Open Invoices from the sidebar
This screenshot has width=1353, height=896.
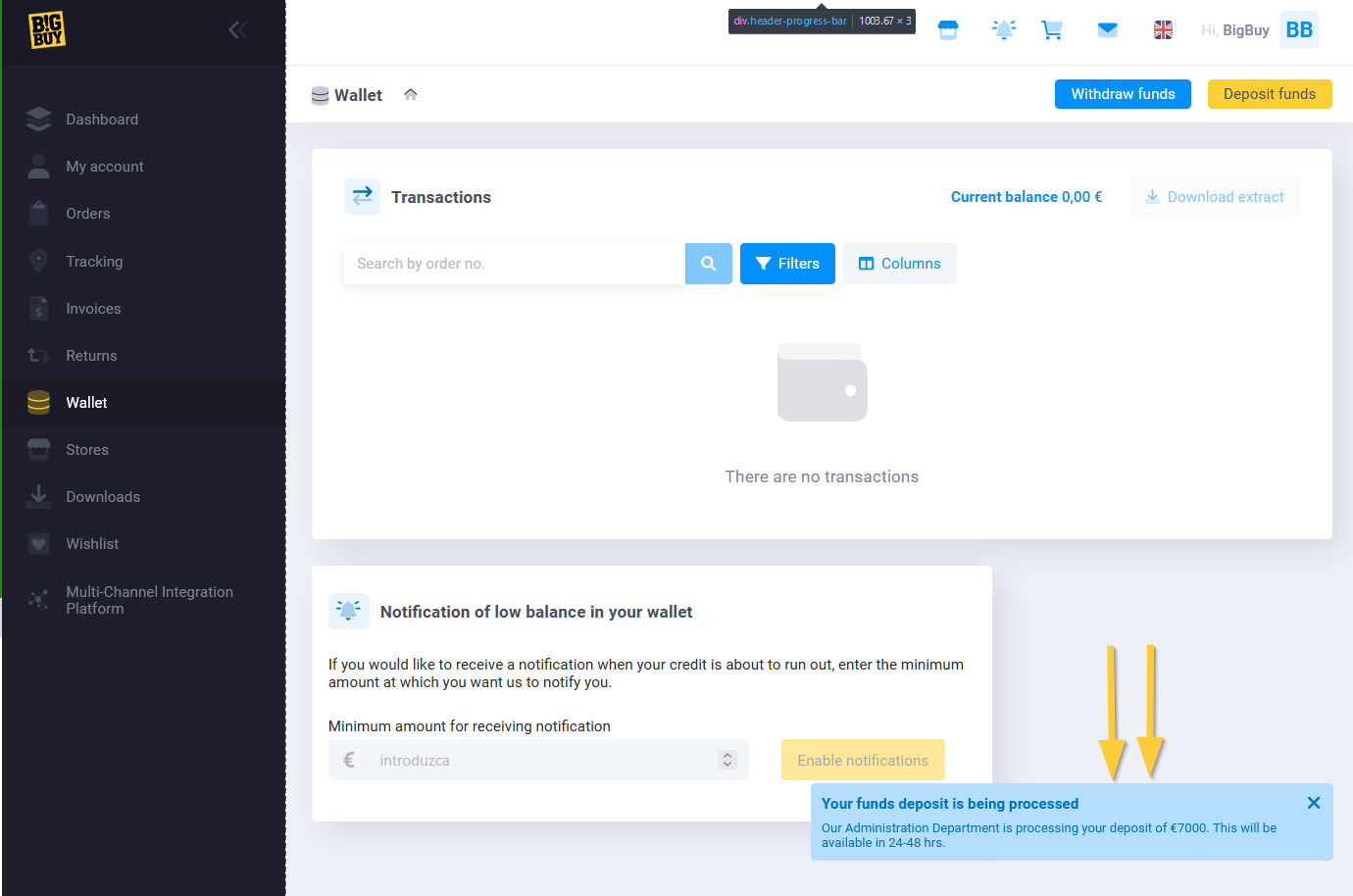click(93, 309)
